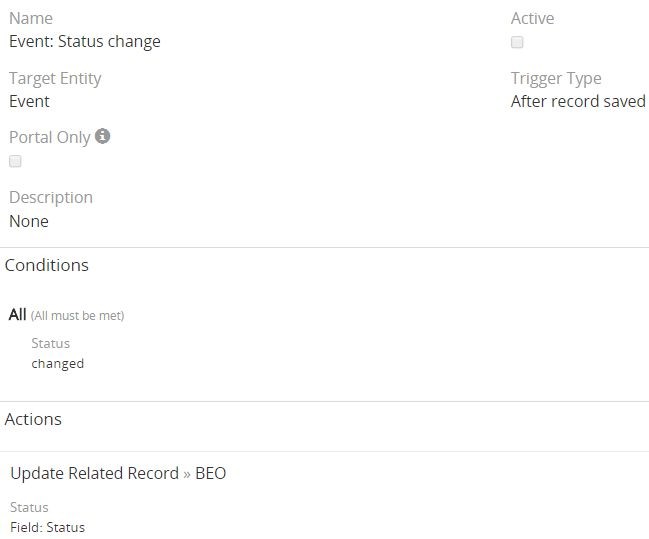The image size is (649, 539).
Task: Click the 'Trigger Type' field label
Action: (556, 78)
